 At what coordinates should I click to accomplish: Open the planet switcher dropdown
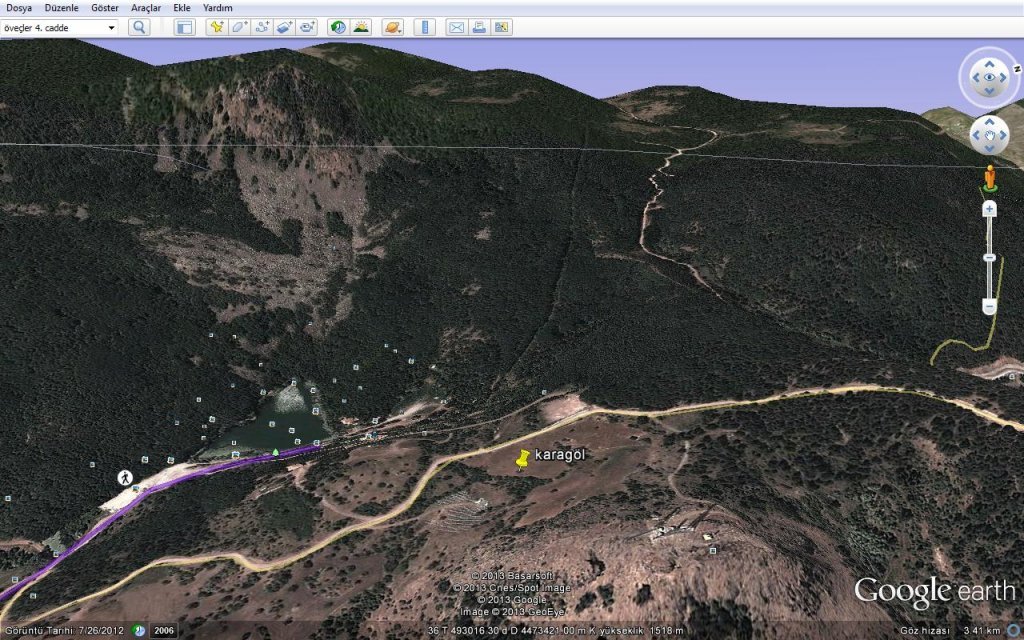392,27
